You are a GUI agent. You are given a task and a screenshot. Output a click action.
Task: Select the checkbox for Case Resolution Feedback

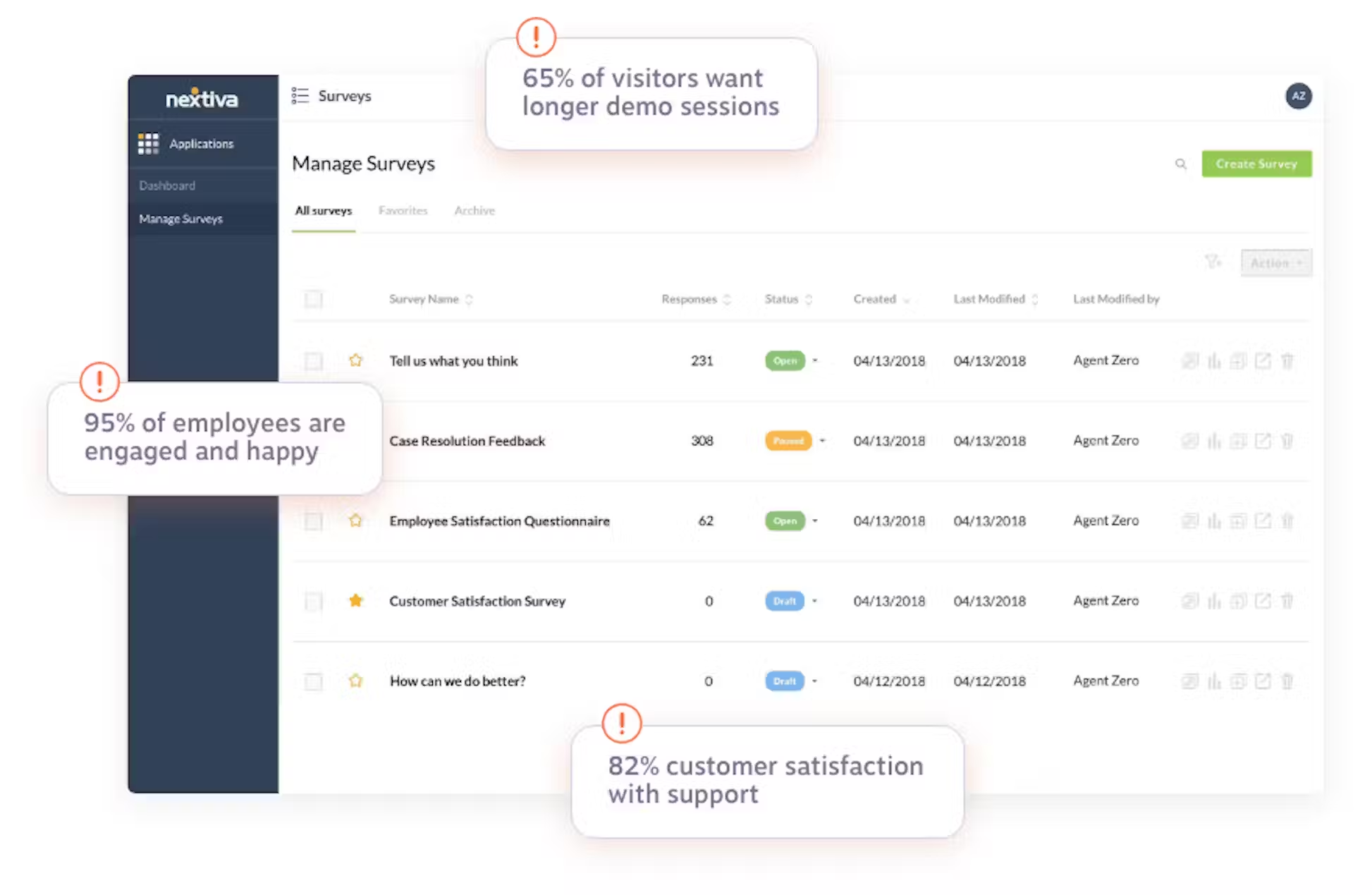[313, 440]
